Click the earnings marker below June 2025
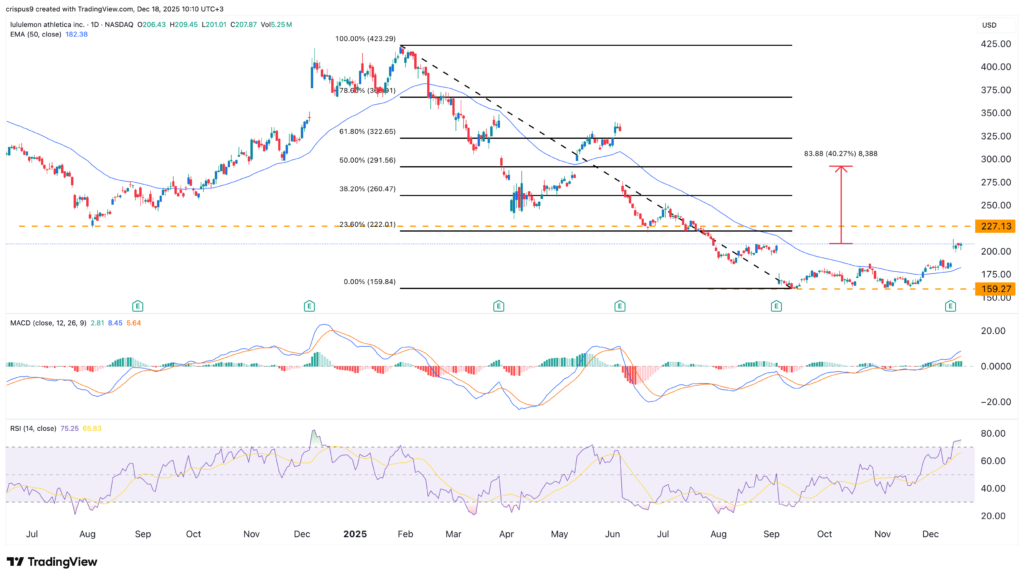1024x579 pixels. [x=619, y=304]
